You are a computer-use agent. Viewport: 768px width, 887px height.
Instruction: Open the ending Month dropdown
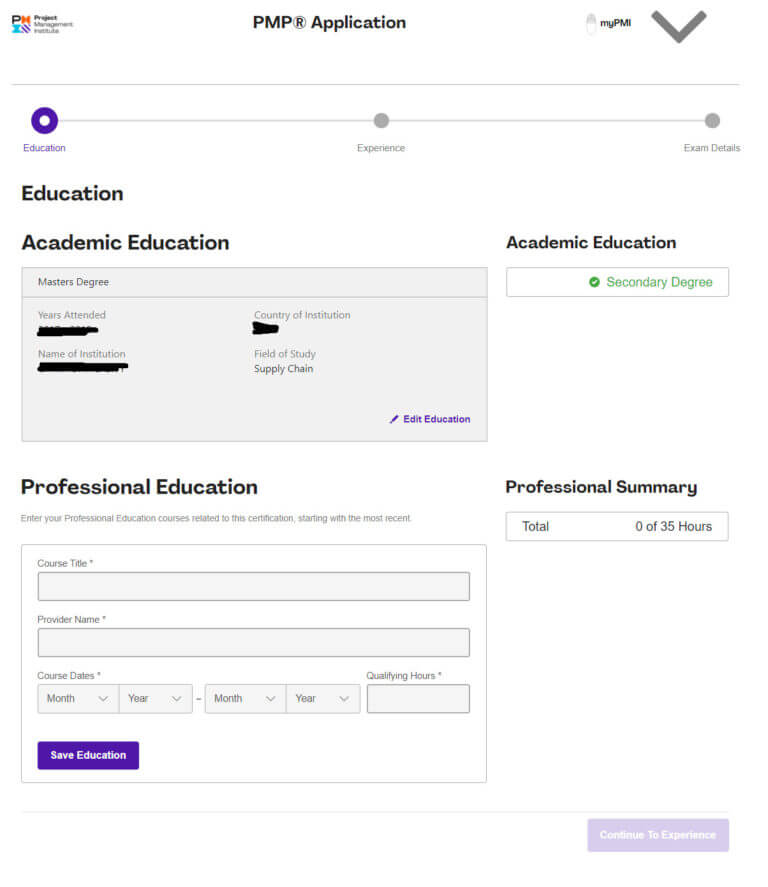point(243,698)
